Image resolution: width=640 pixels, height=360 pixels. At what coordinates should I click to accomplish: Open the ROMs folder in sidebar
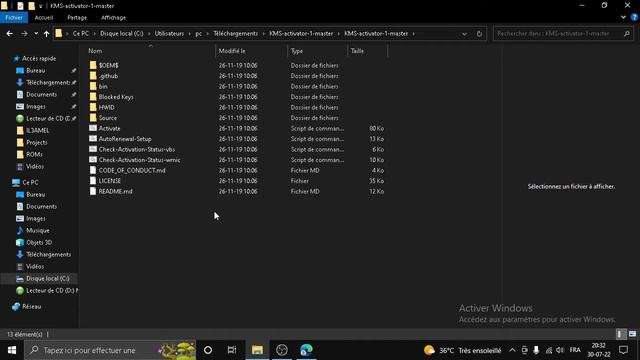pos(34,154)
